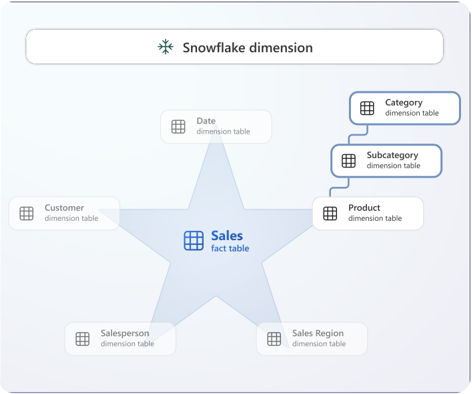Screen dimensions: 472x394
Task: Click 'dimension table' text under Date
Action: (x=223, y=132)
